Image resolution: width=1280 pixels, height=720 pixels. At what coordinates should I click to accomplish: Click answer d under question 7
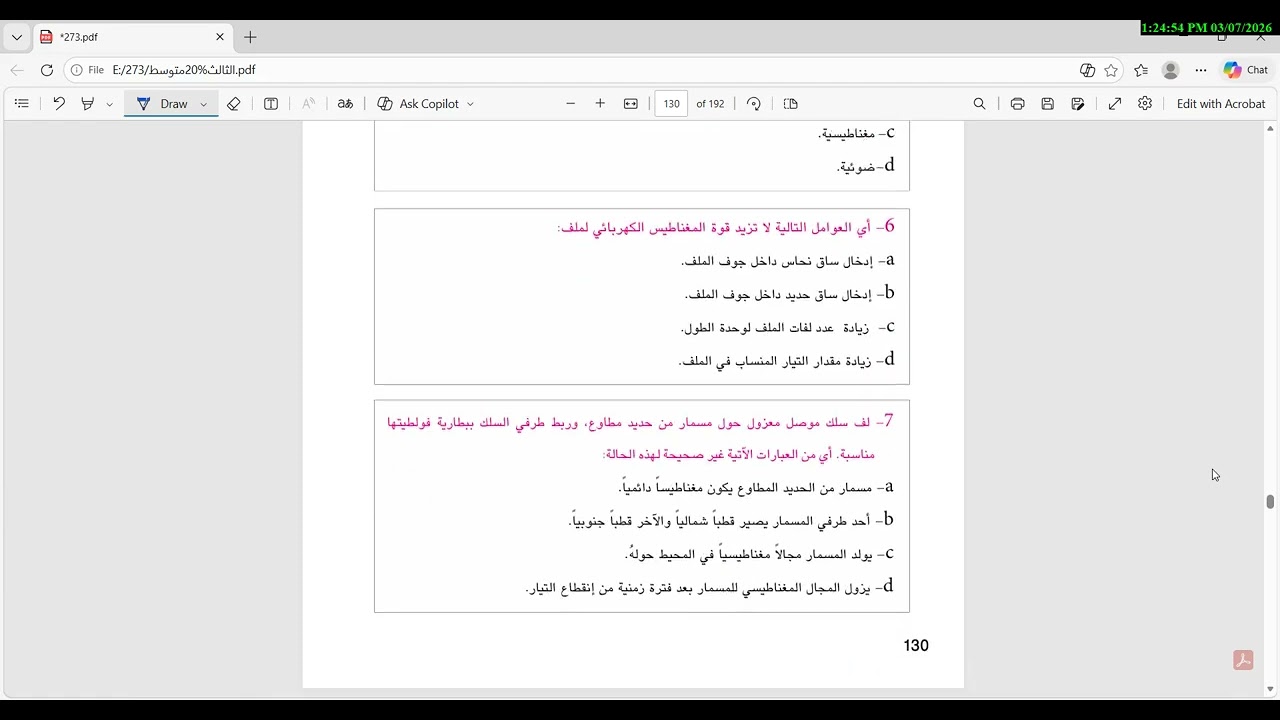pos(710,587)
